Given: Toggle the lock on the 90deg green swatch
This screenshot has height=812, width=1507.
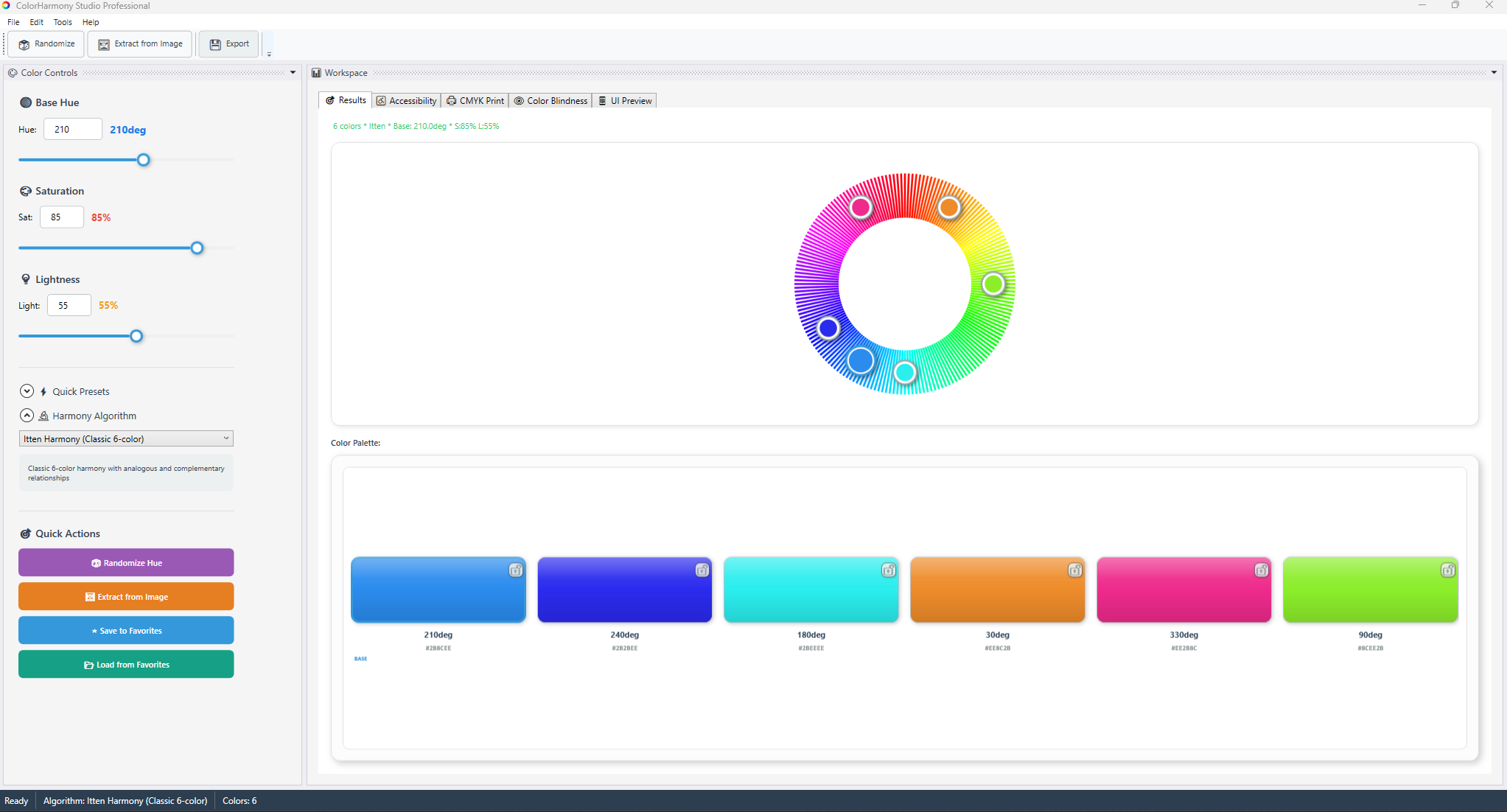Looking at the screenshot, I should coord(1447,570).
